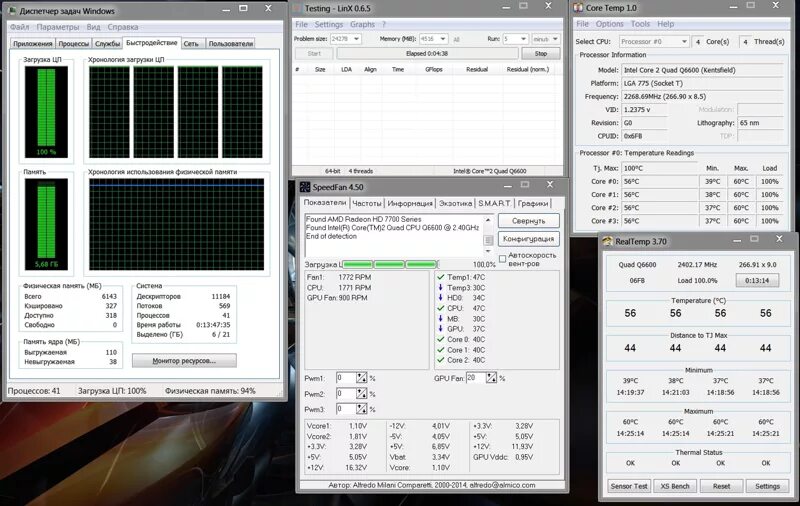Image resolution: width=800 pixels, height=506 pixels.
Task: Click the LinX window title icon
Action: (298, 8)
